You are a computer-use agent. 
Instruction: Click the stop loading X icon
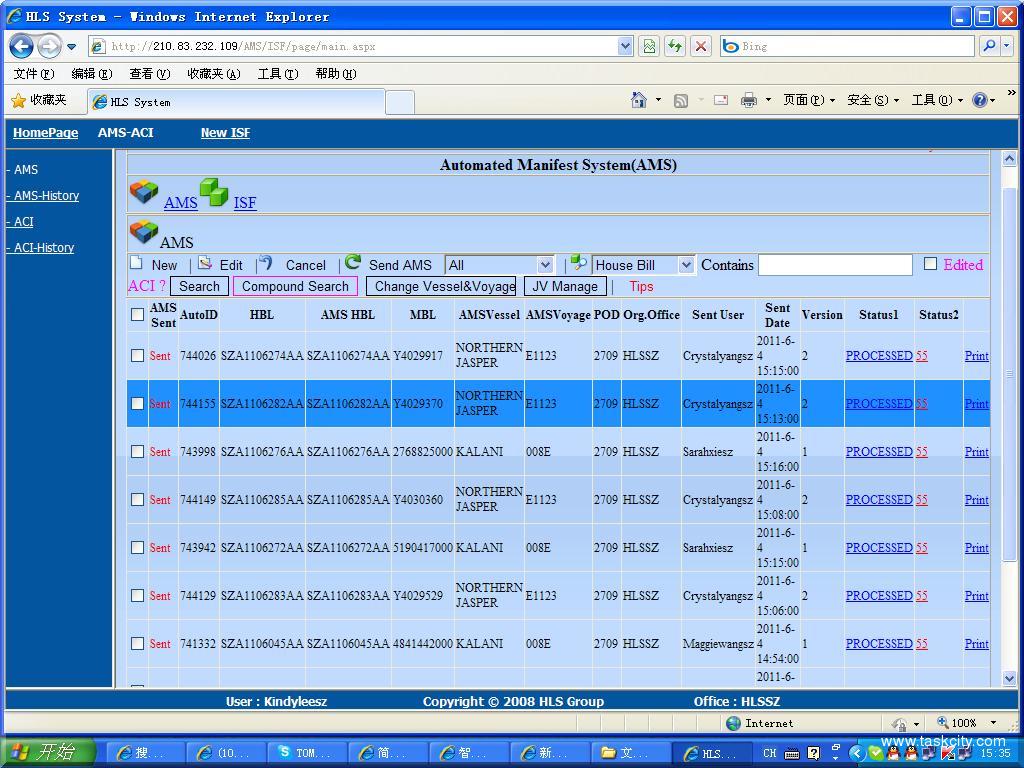pyautogui.click(x=701, y=46)
